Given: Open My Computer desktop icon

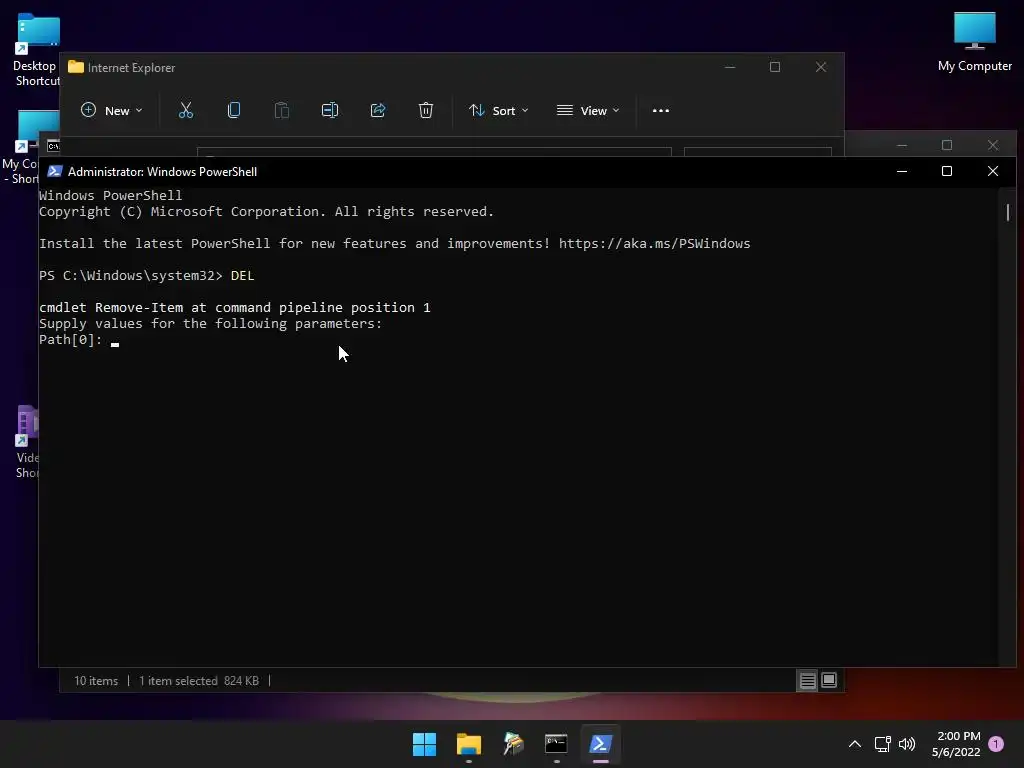Looking at the screenshot, I should coord(975,42).
